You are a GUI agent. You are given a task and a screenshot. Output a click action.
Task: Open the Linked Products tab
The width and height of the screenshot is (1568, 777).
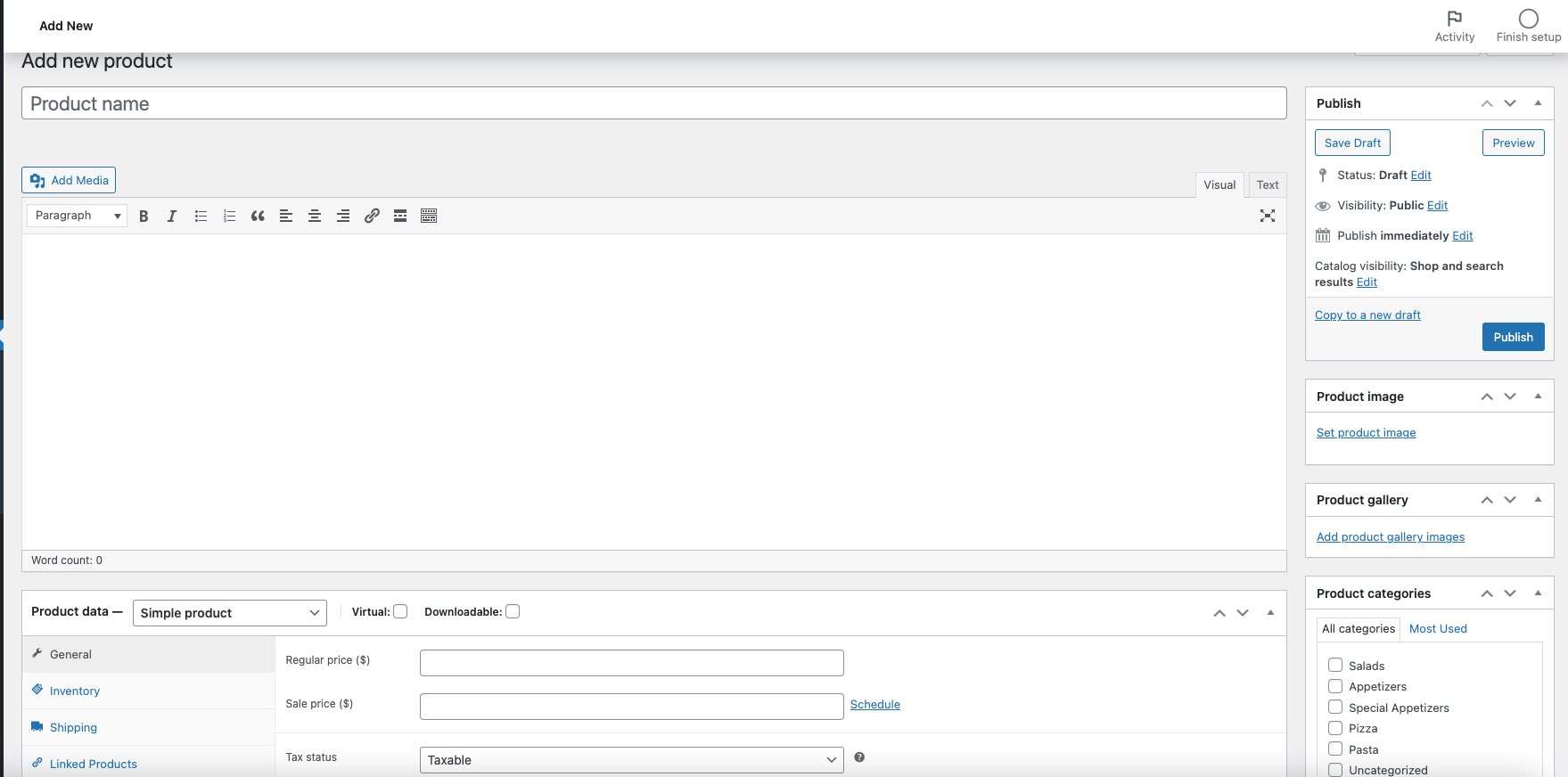pyautogui.click(x=148, y=764)
